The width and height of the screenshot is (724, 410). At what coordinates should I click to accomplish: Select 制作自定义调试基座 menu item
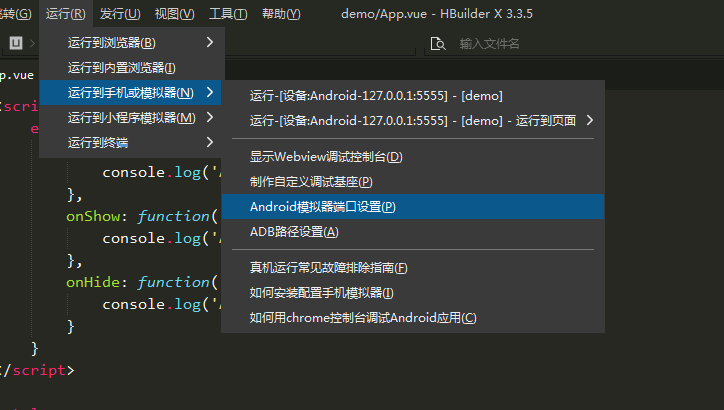tap(311, 182)
